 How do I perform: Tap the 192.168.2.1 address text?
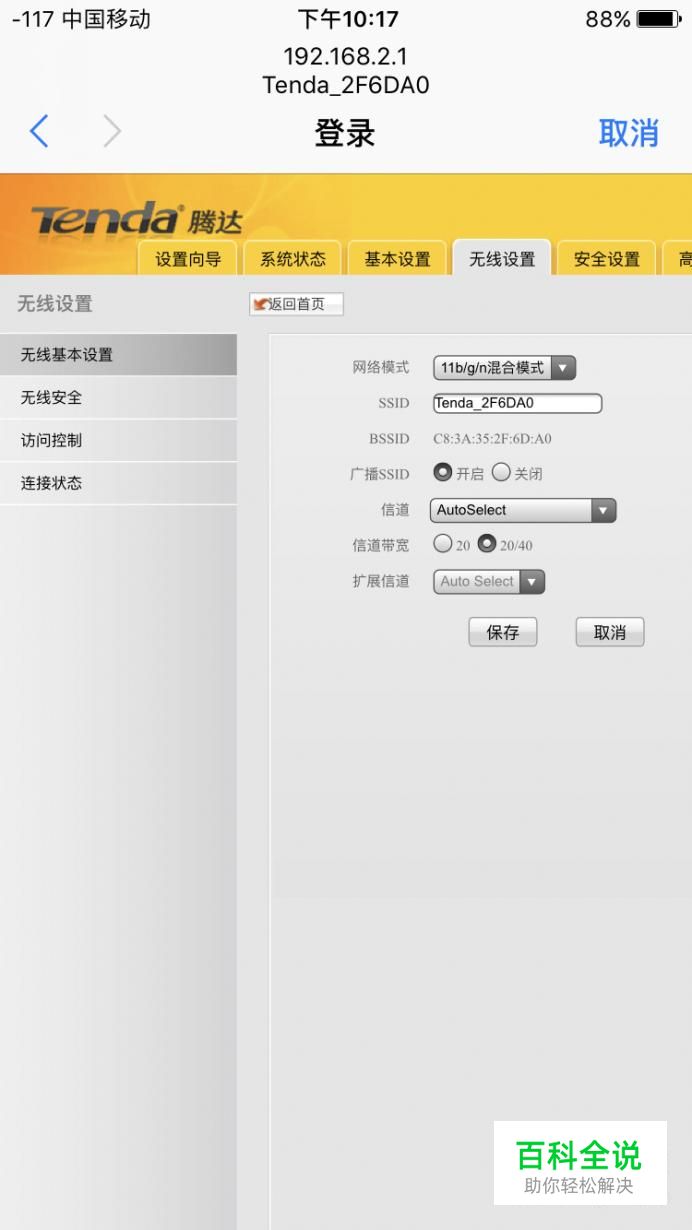(x=345, y=56)
